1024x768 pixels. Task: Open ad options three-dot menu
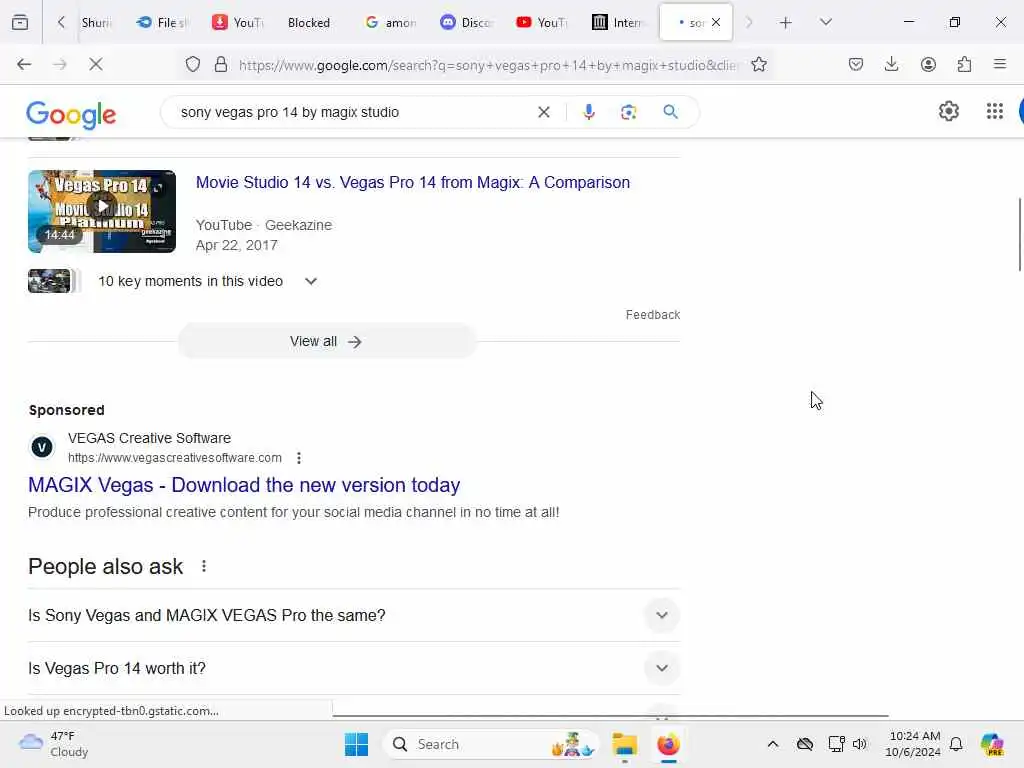coord(298,458)
